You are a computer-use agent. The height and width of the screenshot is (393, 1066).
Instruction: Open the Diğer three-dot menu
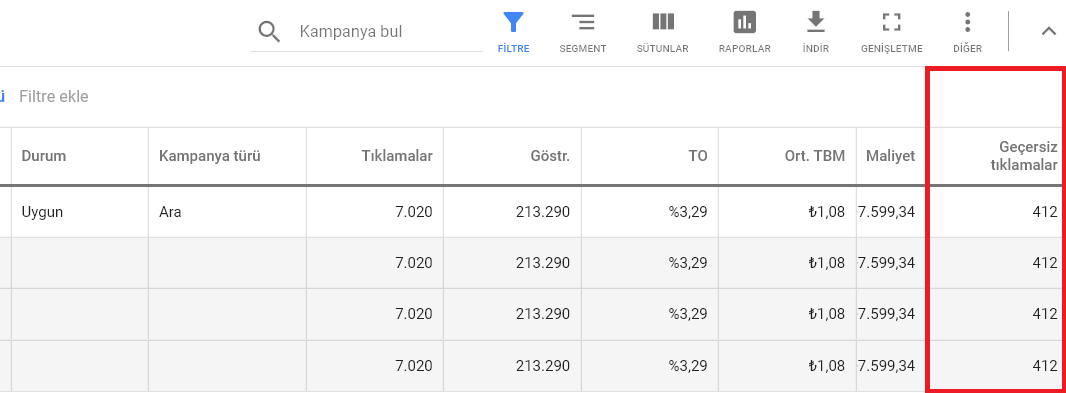pyautogui.click(x=967, y=22)
